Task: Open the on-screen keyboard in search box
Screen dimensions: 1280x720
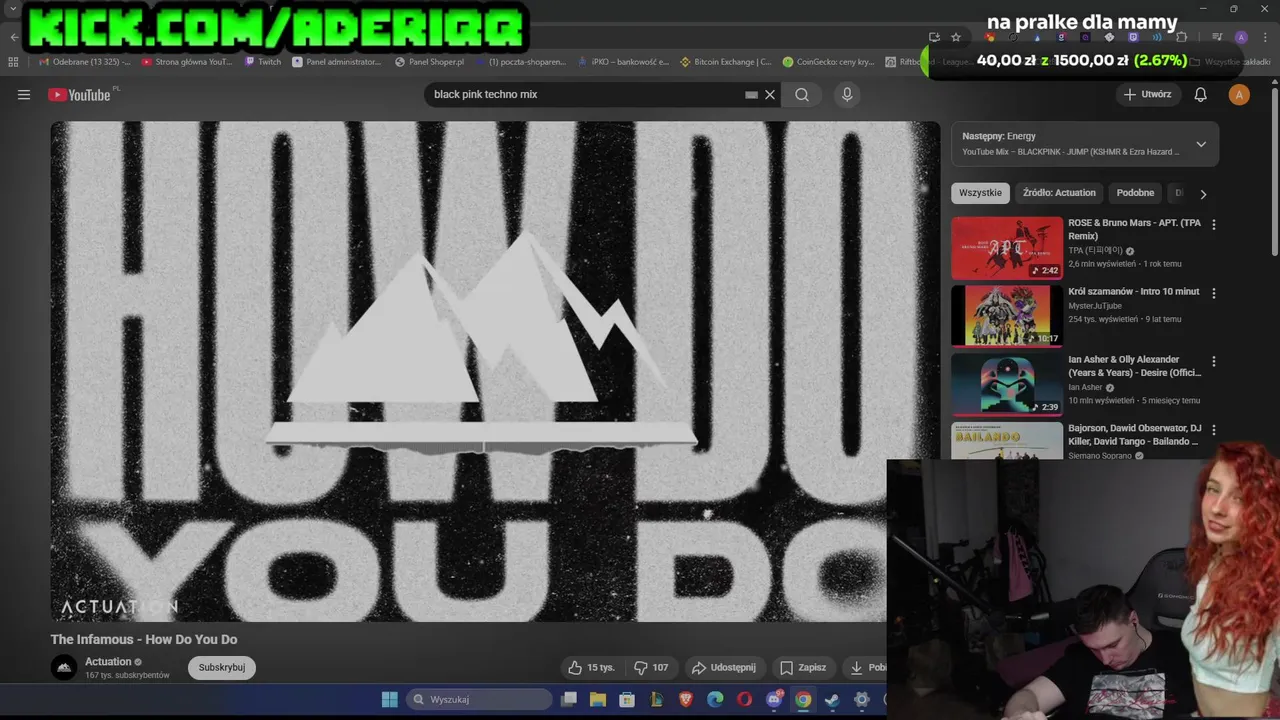Action: coord(751,95)
